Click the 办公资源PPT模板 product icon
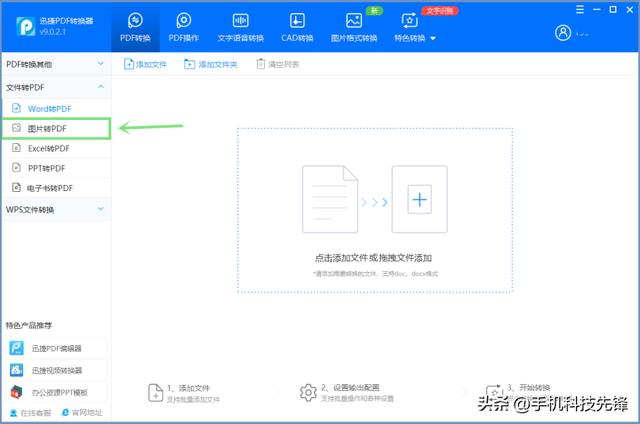This screenshot has width=640, height=424. (16, 392)
